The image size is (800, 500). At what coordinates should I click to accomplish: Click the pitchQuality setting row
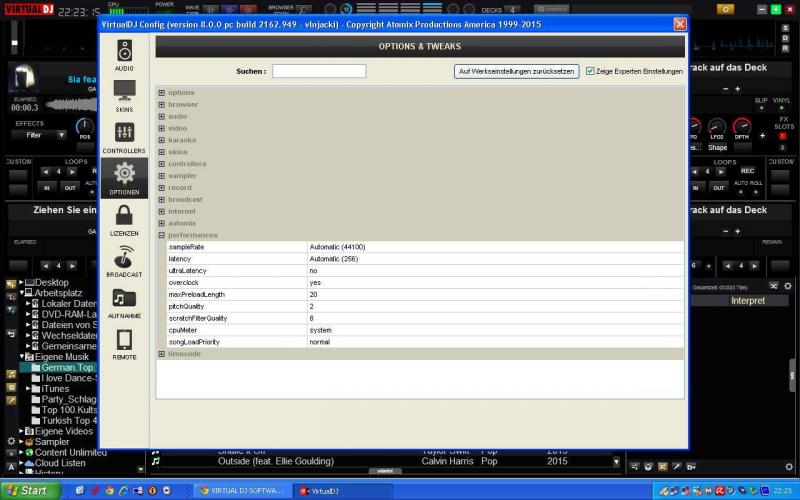(x=426, y=307)
